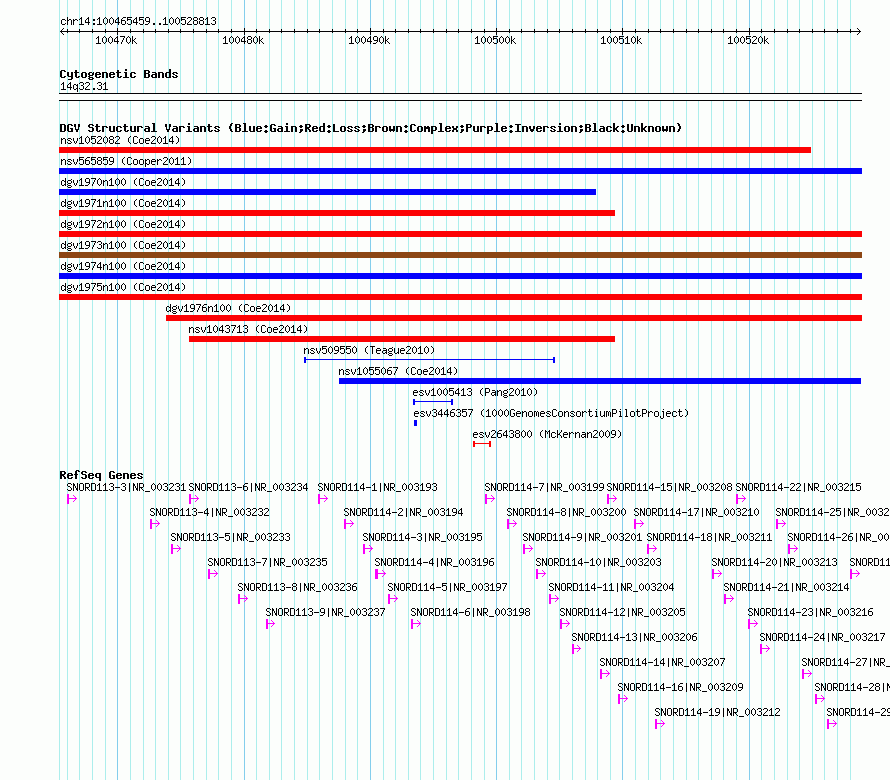Open the nsv1052082 (Coe2014) label
The width and height of the screenshot is (890, 780).
(x=120, y=140)
